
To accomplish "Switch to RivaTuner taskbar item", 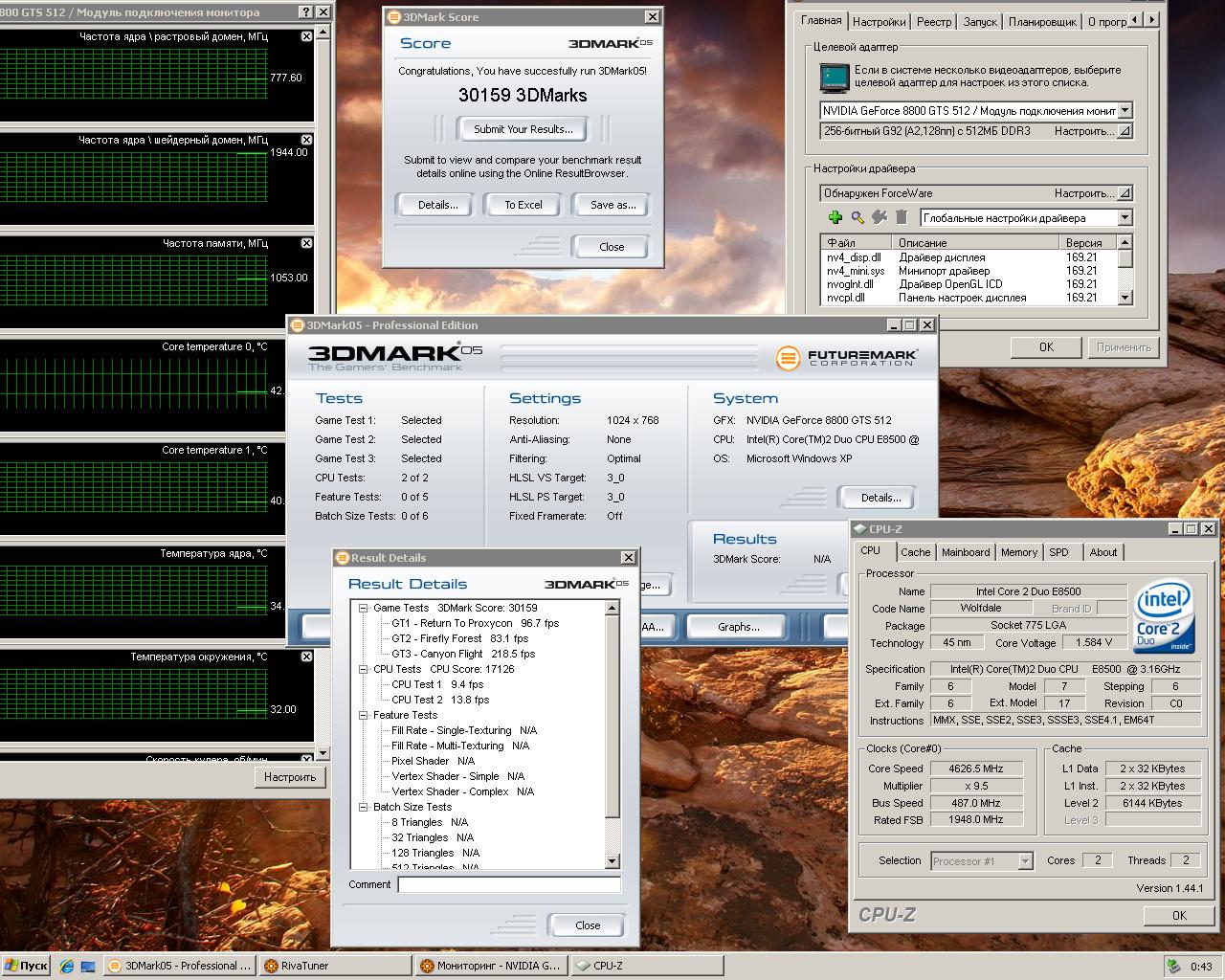I will point(335,966).
